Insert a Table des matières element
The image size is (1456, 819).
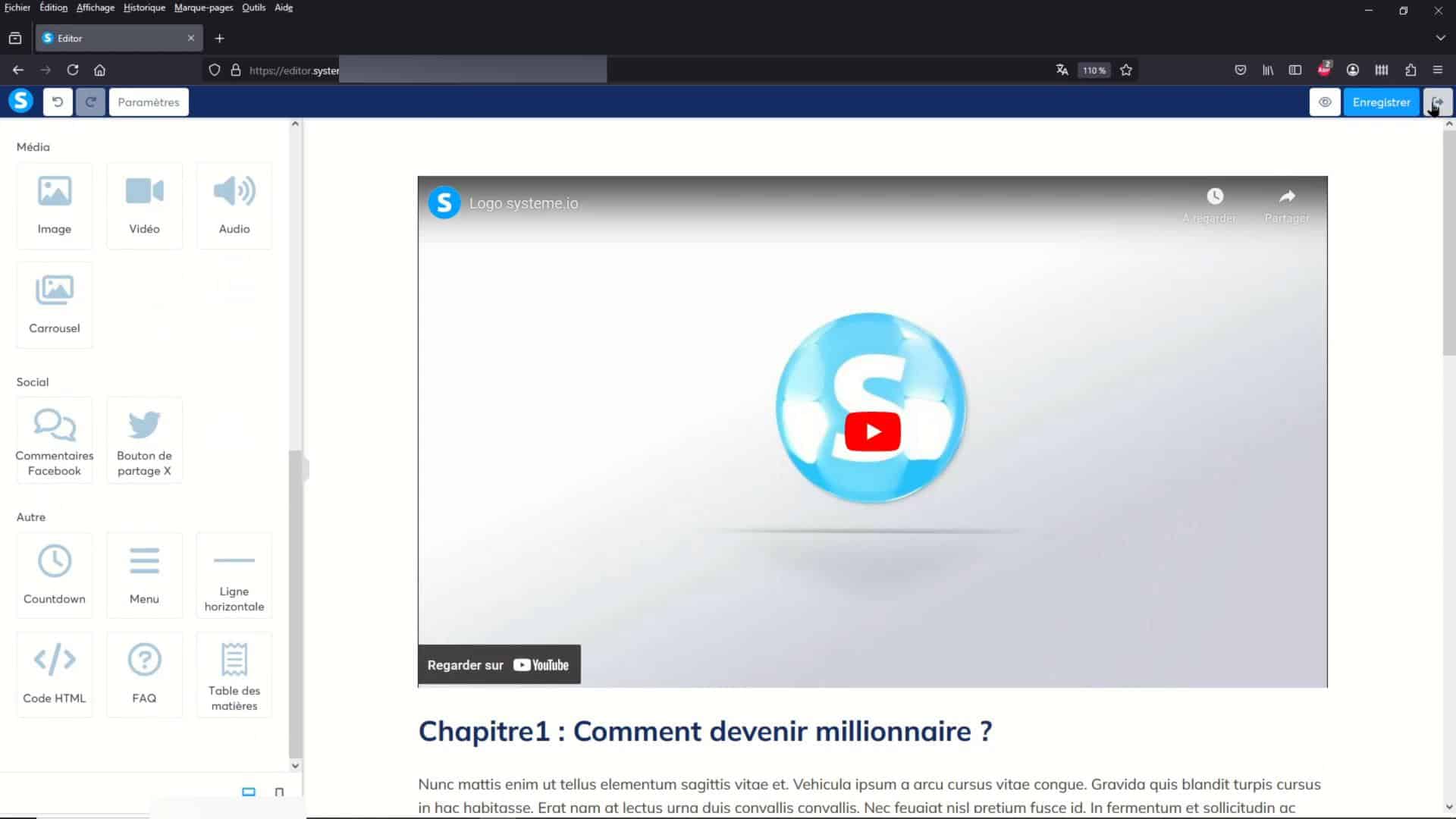pyautogui.click(x=234, y=675)
